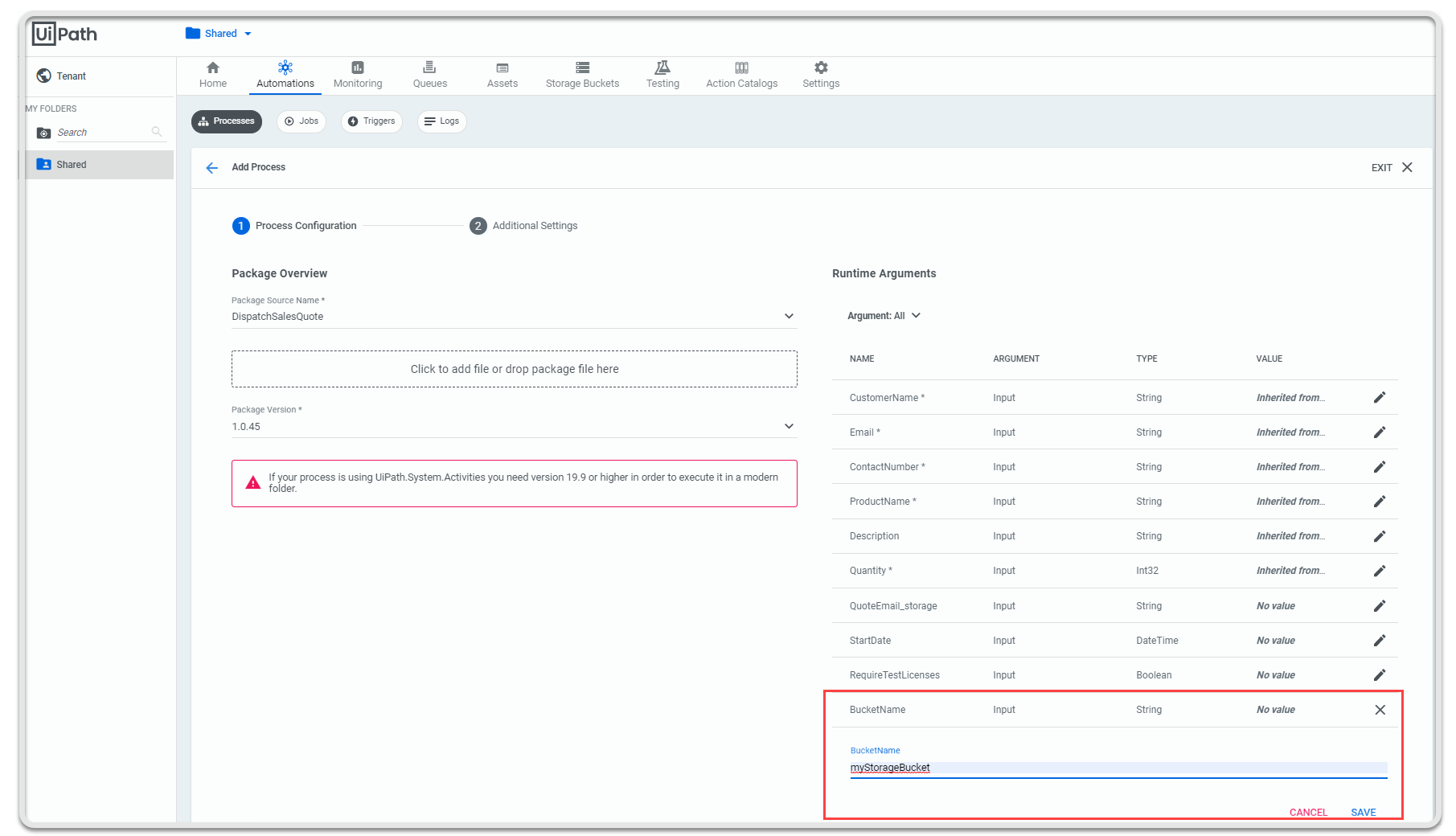The width and height of the screenshot is (1456, 836).
Task: Select the Shared folder in sidebar
Action: pos(72,165)
